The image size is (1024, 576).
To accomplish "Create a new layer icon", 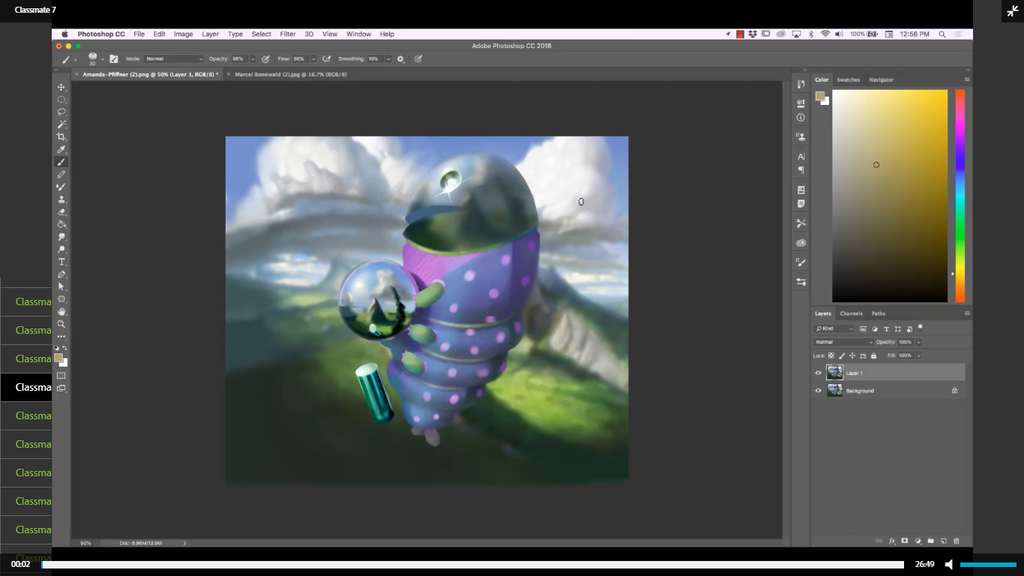I will point(944,541).
